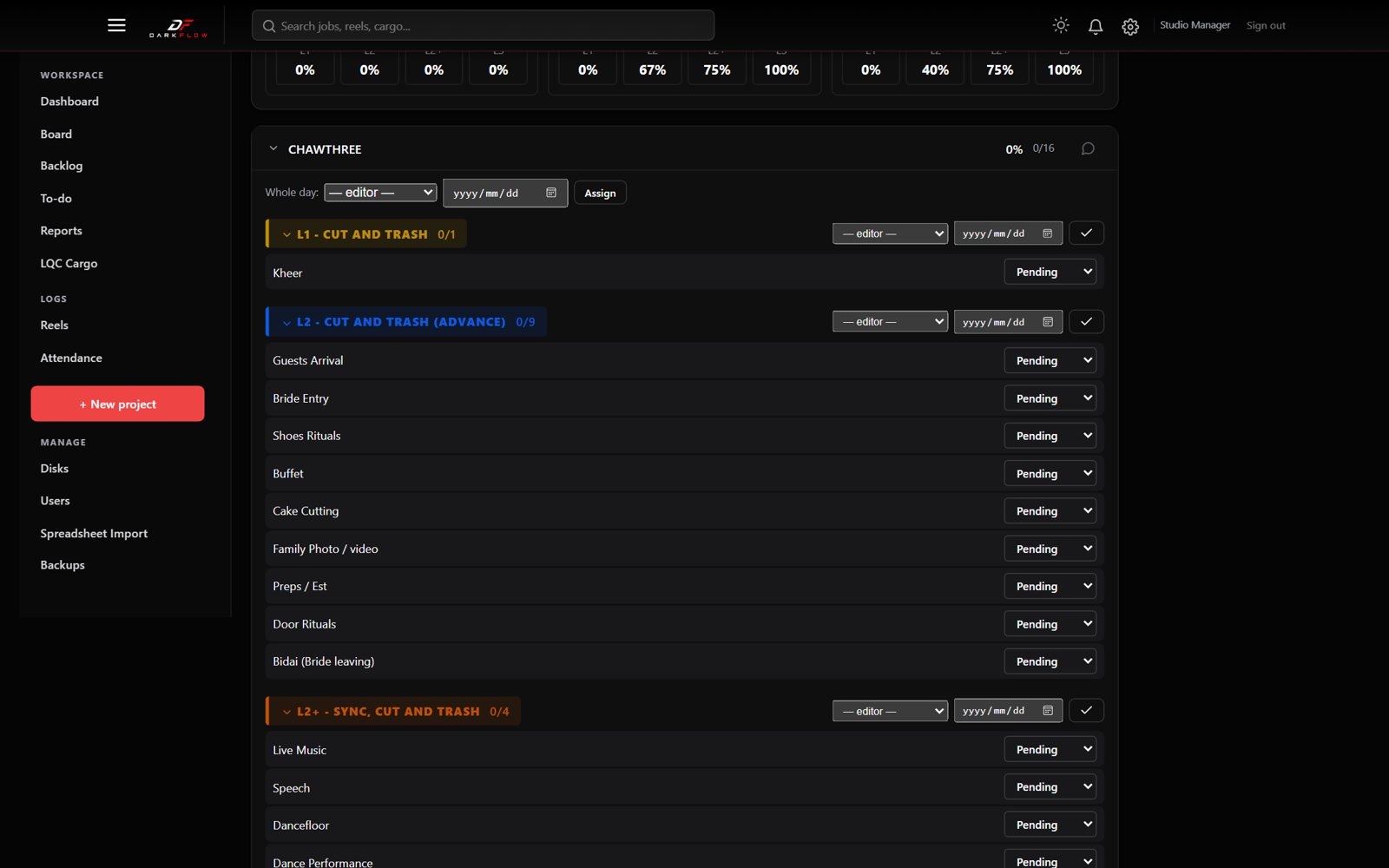This screenshot has height=868, width=1389.
Task: Click Sign out link
Action: (1266, 25)
